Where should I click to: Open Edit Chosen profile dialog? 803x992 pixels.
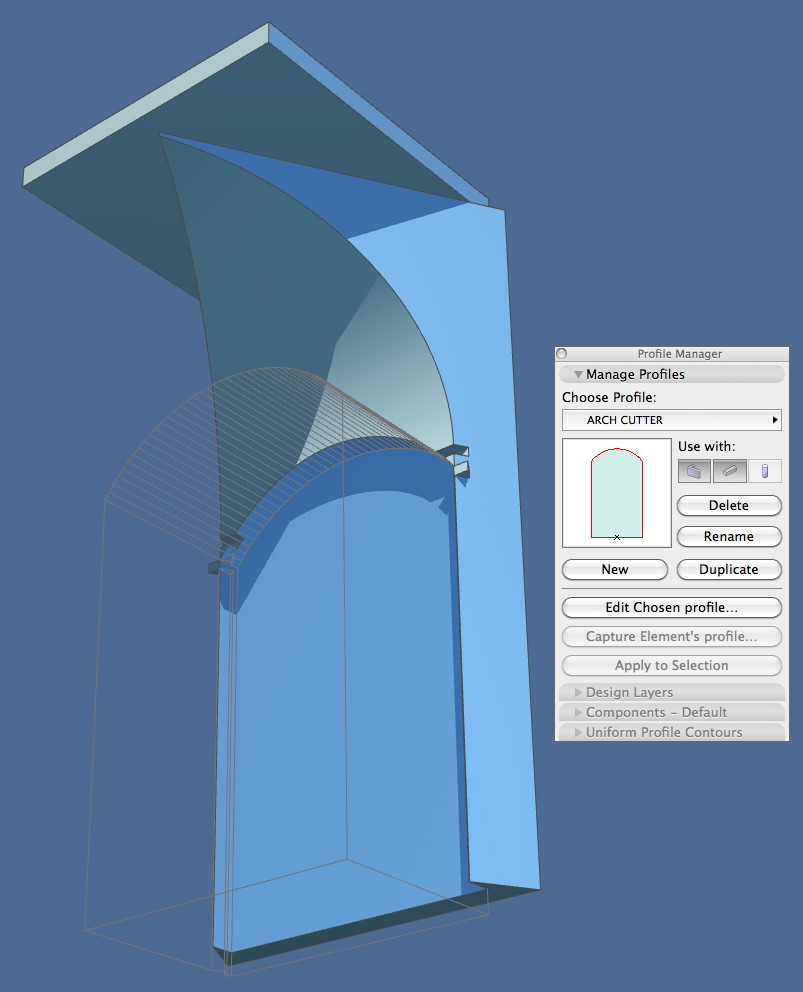click(x=671, y=607)
